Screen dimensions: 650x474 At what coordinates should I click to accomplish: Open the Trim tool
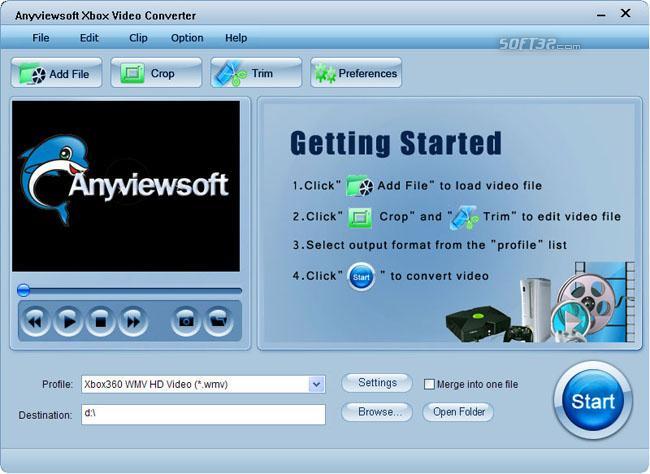[x=256, y=73]
